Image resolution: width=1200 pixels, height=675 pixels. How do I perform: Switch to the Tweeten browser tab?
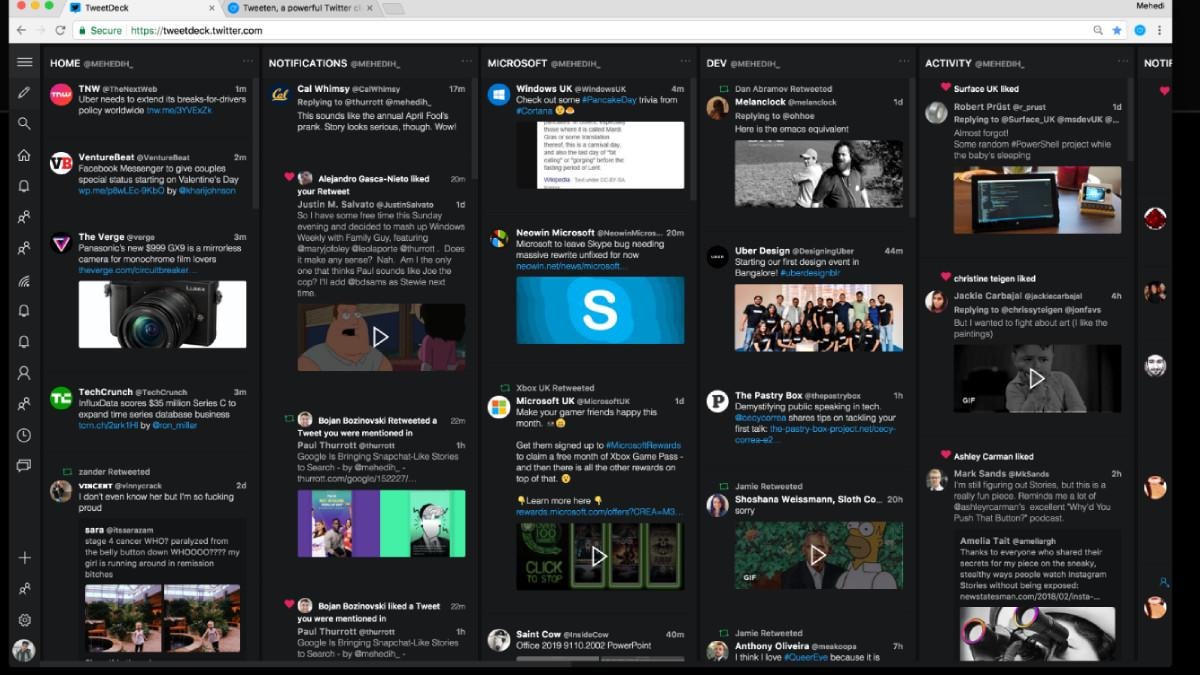click(x=298, y=8)
